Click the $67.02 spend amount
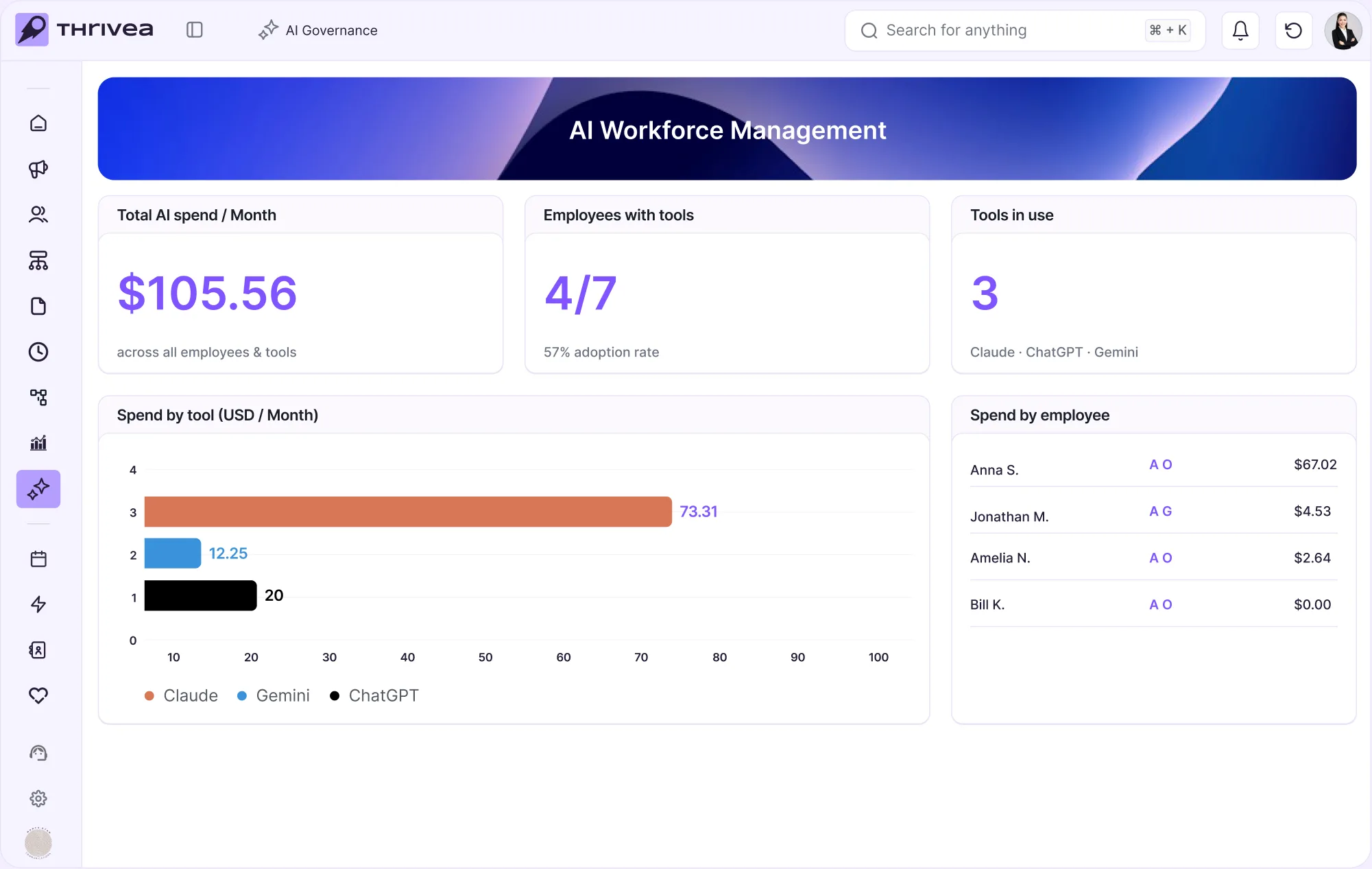 (x=1315, y=464)
